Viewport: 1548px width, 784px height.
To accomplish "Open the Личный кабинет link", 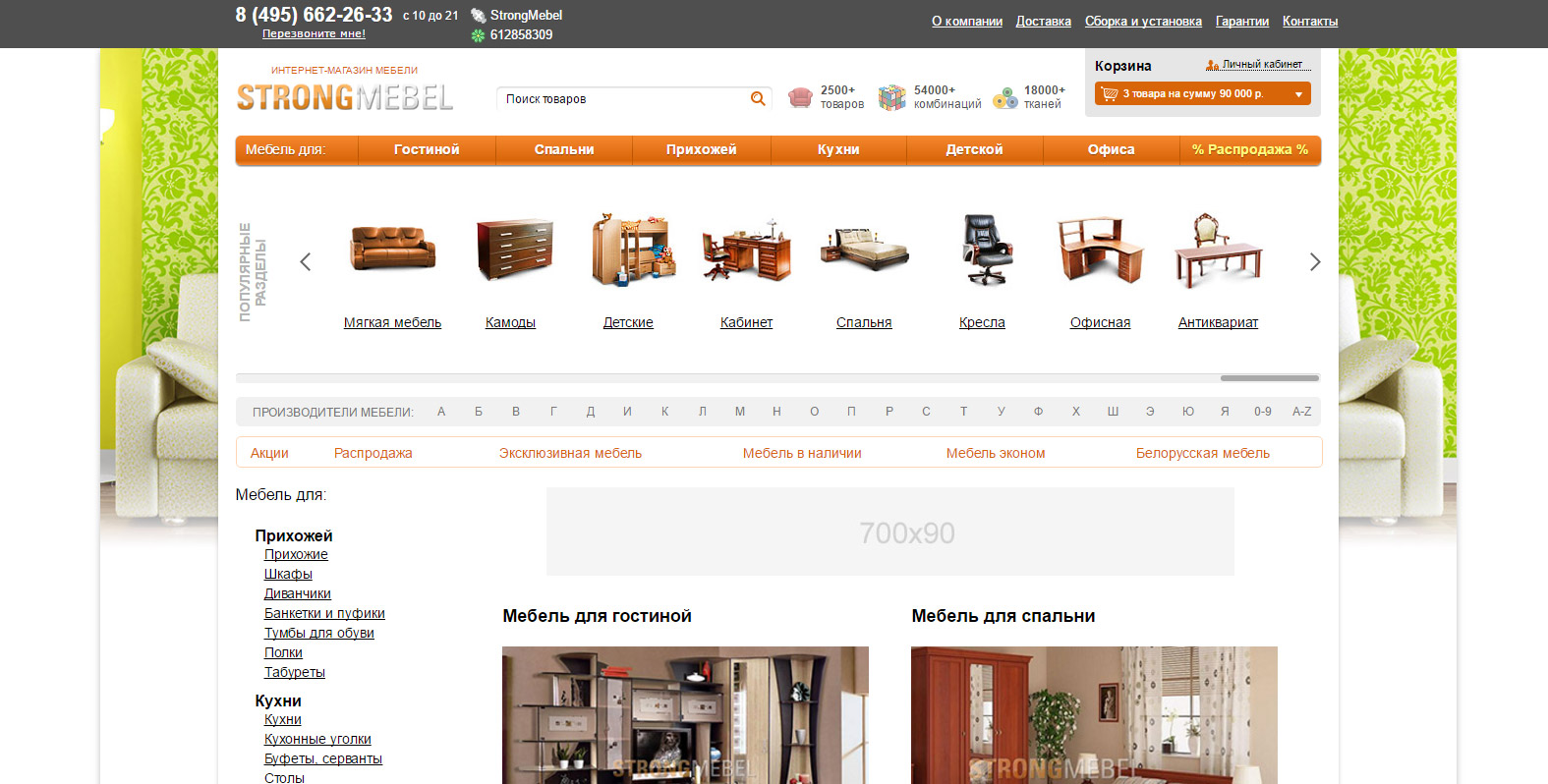I will point(1262,65).
